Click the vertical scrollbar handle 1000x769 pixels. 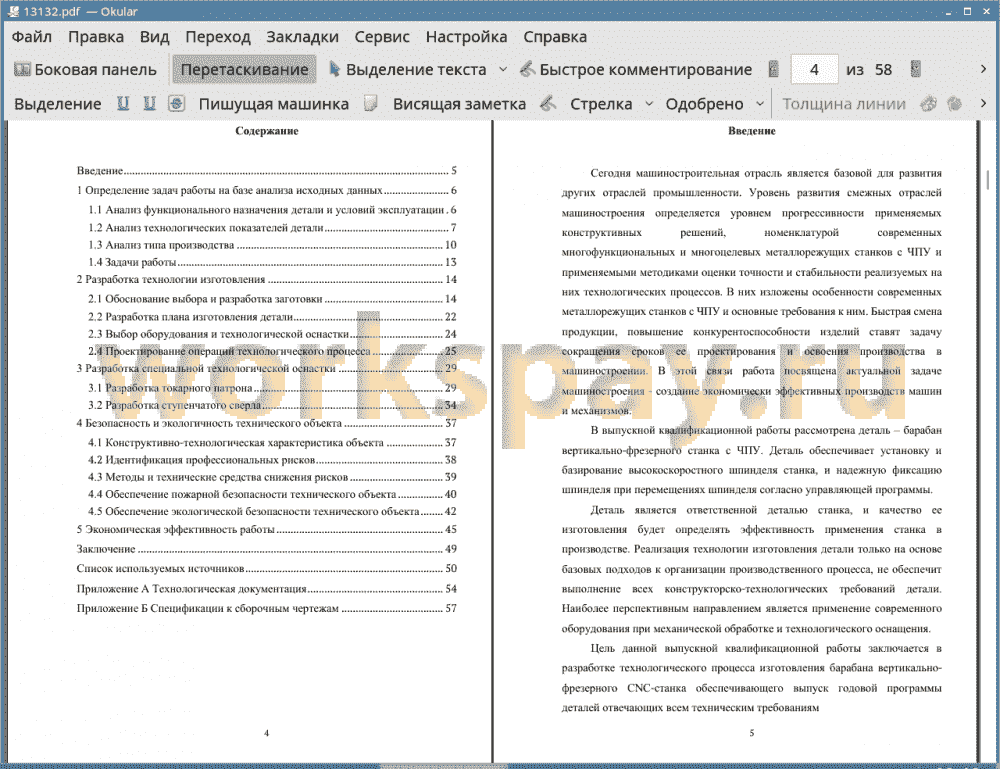click(x=987, y=179)
